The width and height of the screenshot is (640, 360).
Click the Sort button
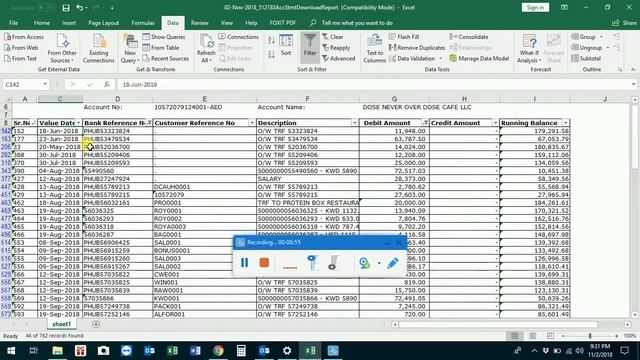tap(286, 45)
